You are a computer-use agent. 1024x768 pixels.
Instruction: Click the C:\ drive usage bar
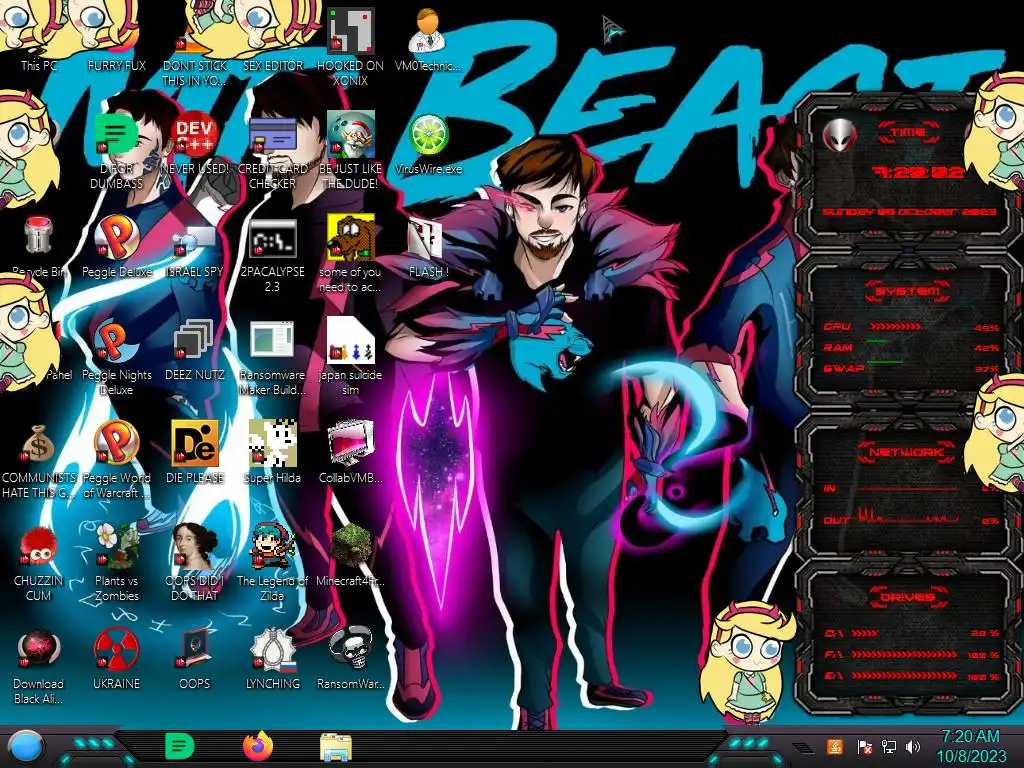[x=865, y=633]
